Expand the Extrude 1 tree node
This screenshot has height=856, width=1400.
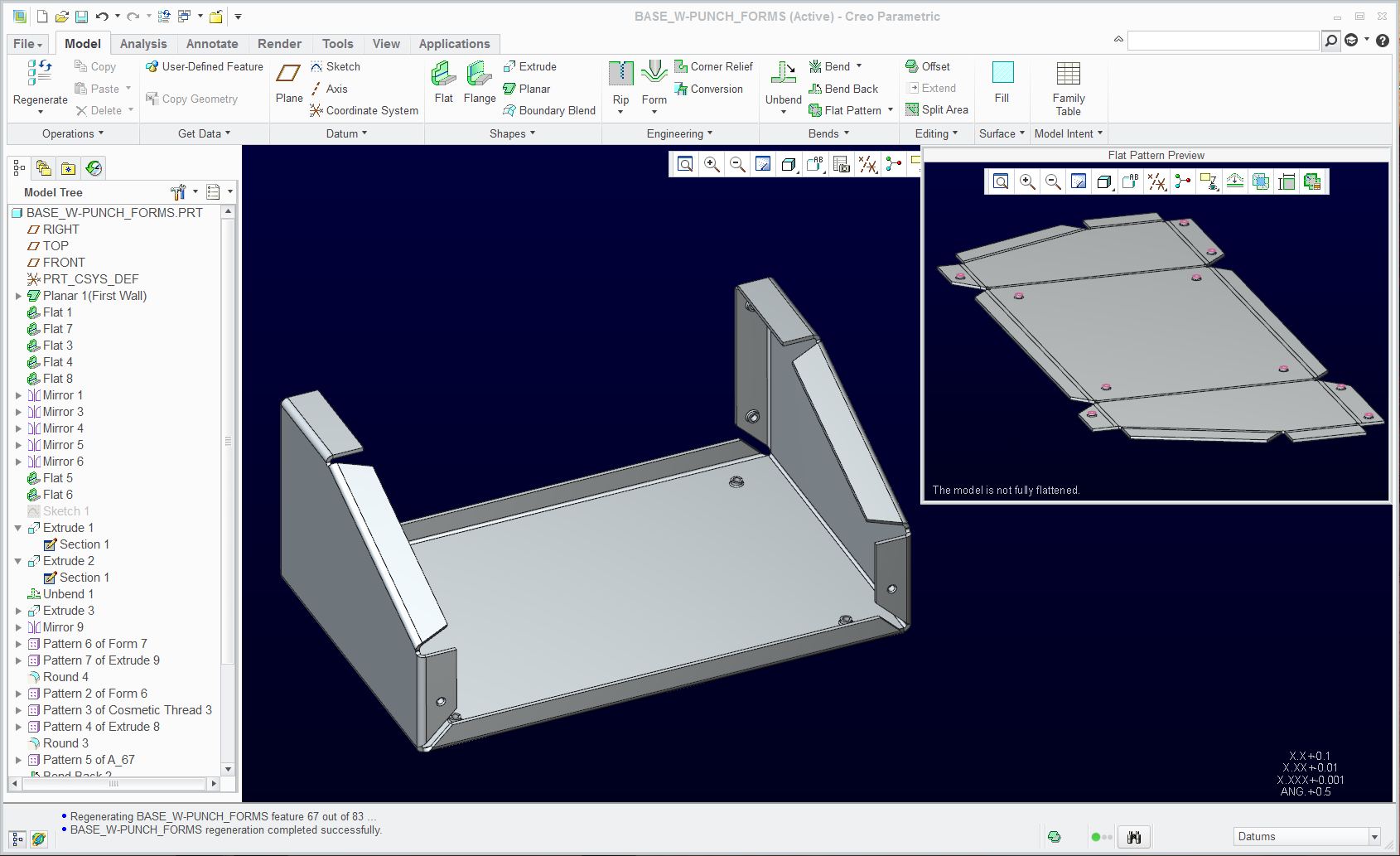(x=18, y=528)
